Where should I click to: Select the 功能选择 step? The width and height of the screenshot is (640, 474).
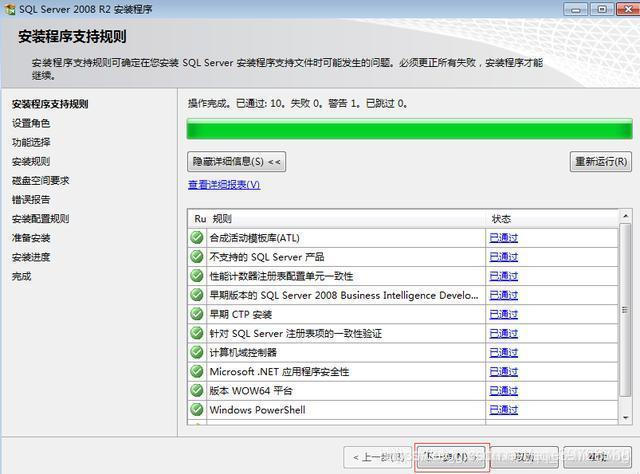[x=31, y=142]
